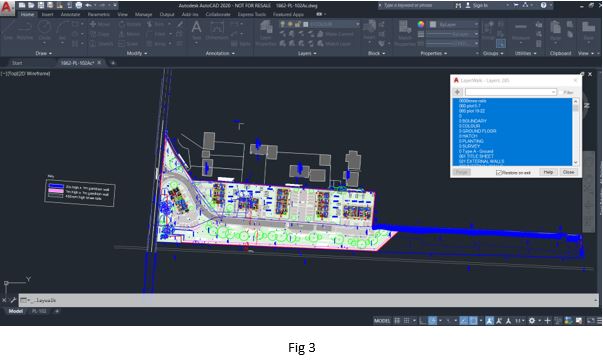Viewport: 603px width, 360px height.
Task: Click Help question mark icon
Action: 543,5
